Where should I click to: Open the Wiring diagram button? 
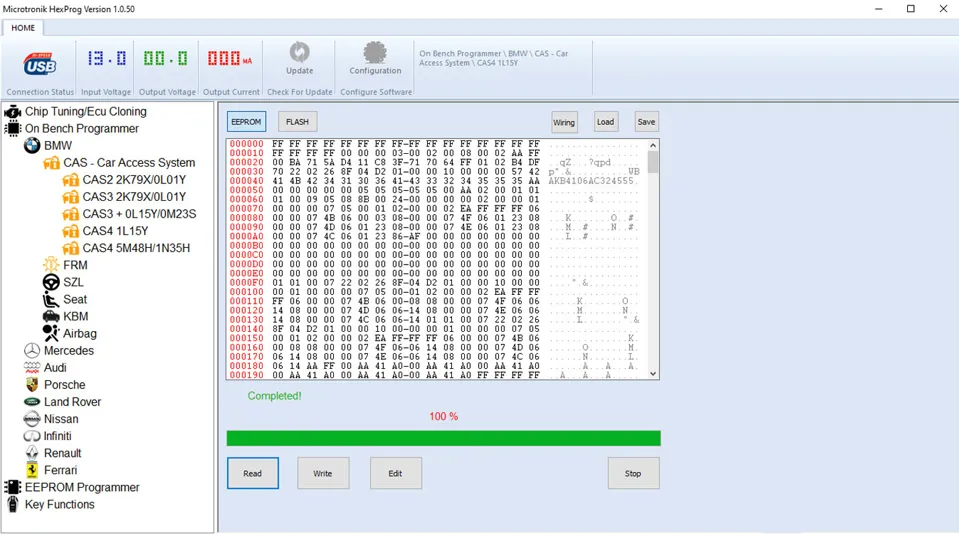click(564, 122)
